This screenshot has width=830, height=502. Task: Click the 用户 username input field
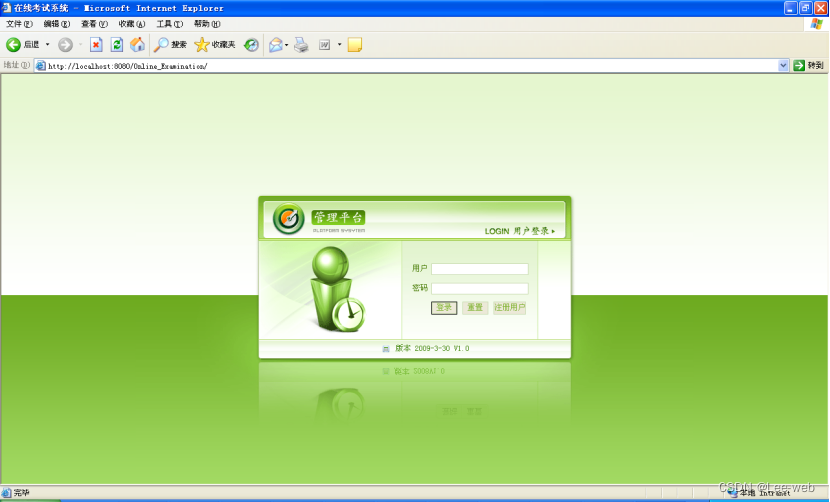coord(480,269)
